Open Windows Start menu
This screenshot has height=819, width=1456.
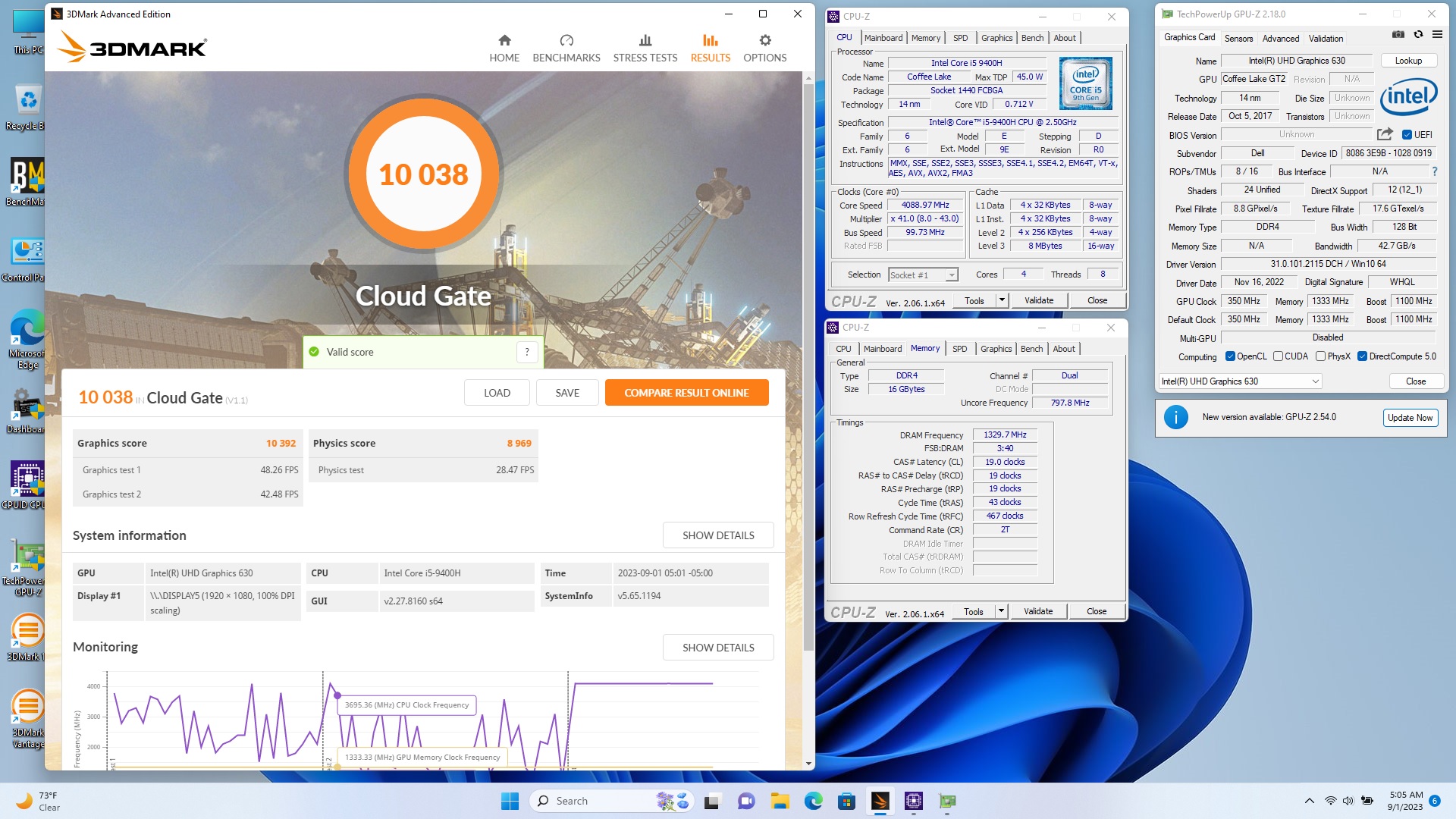point(510,801)
